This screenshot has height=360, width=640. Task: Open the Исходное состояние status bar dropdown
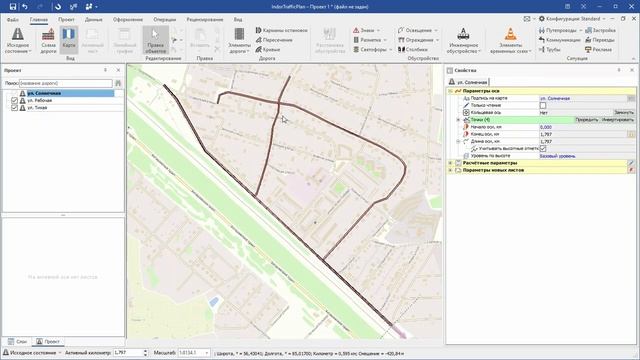point(32,353)
